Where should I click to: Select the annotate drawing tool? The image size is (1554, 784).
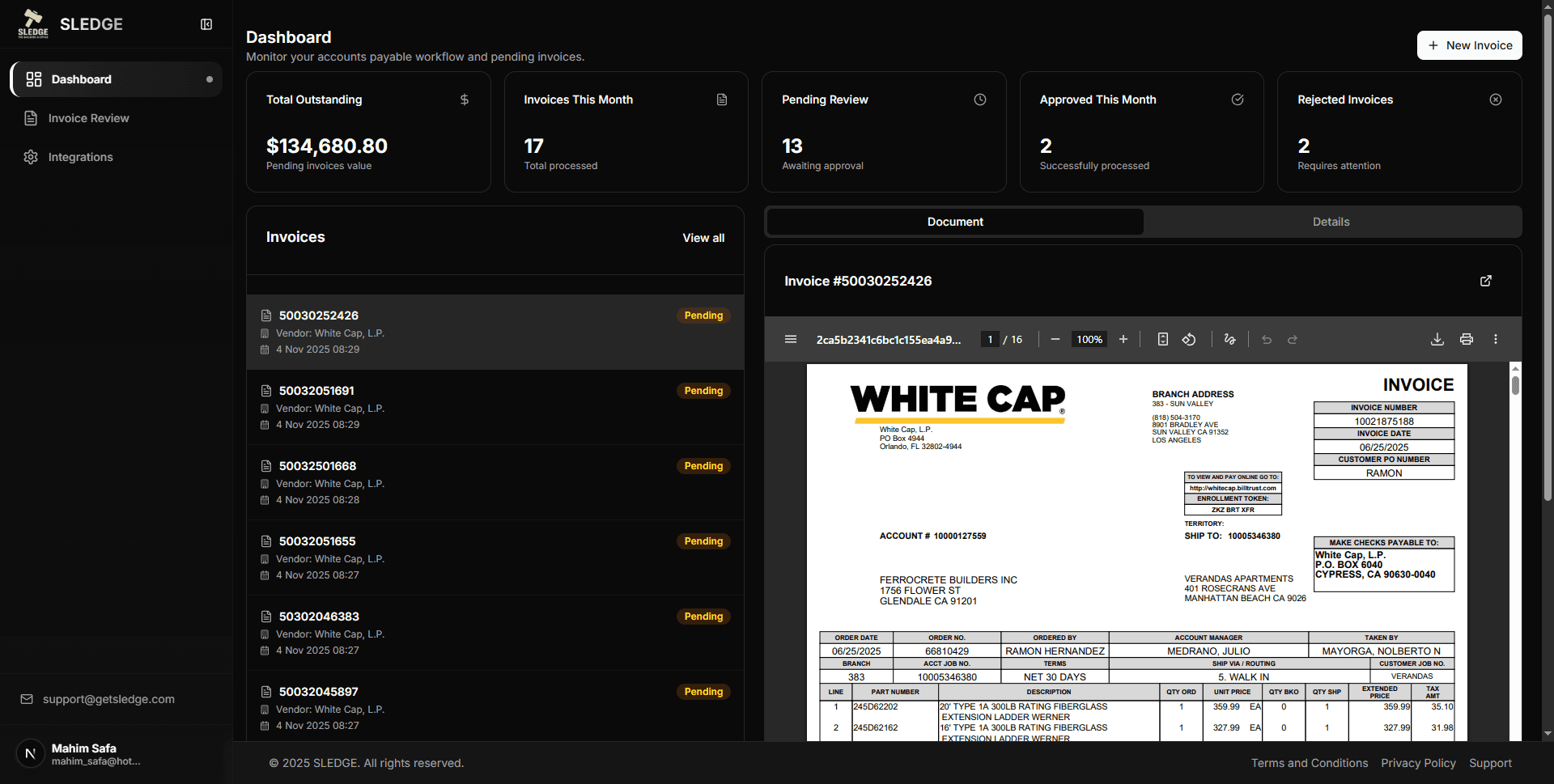(1230, 339)
